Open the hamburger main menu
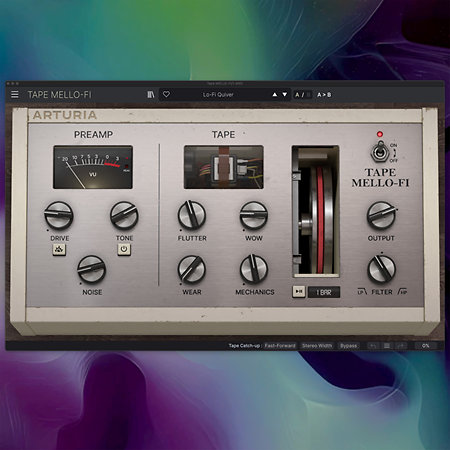The width and height of the screenshot is (450, 450). pos(15,95)
